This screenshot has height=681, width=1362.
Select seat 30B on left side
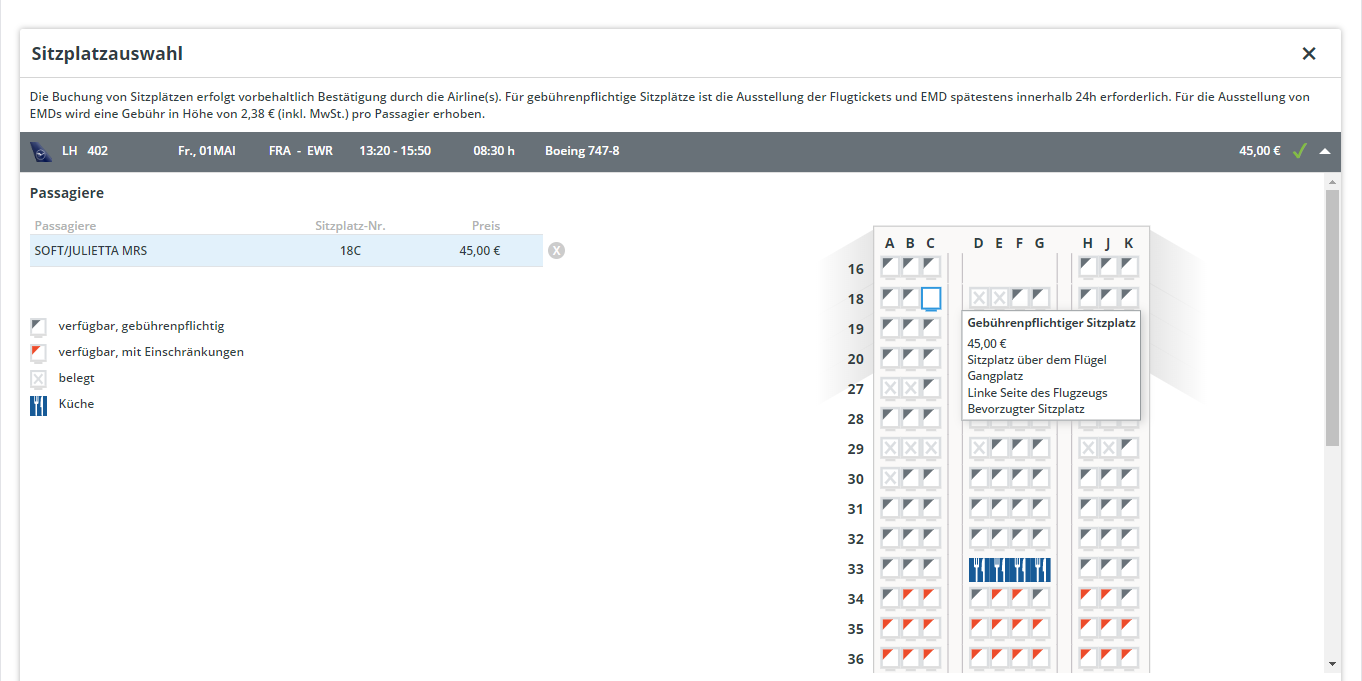point(910,477)
